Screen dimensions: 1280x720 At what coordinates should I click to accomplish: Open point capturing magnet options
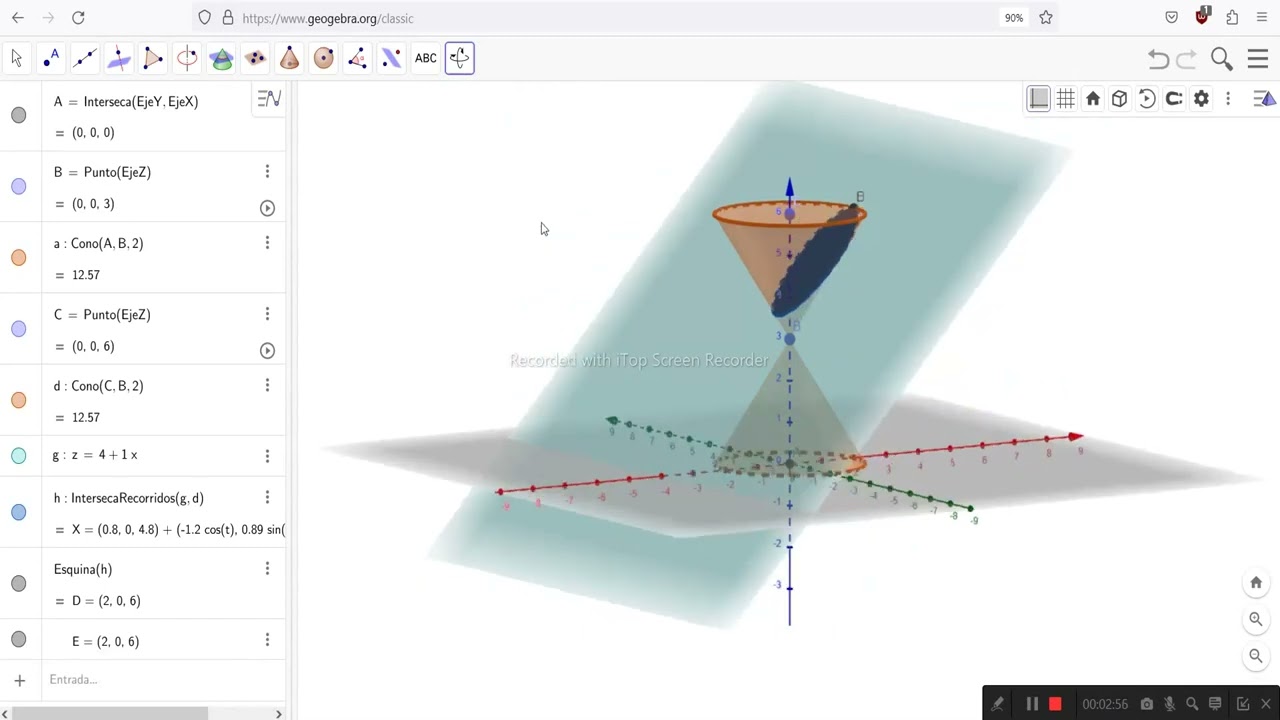point(1174,98)
